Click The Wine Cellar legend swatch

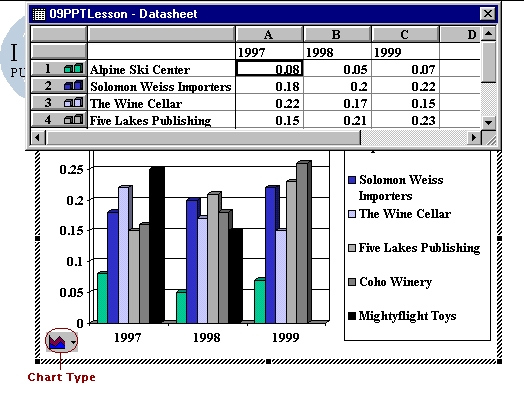tap(352, 214)
